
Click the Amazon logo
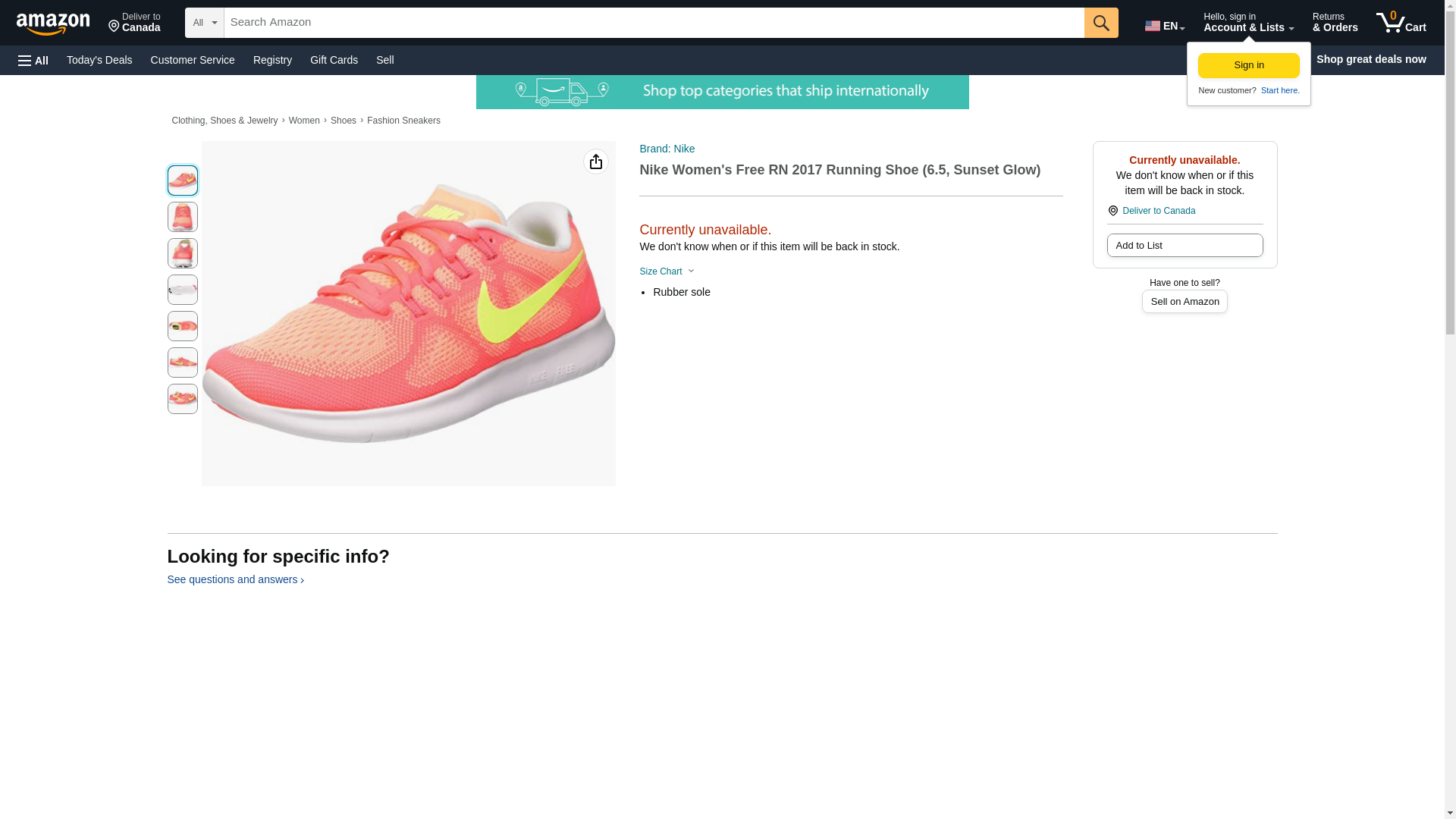point(53,24)
